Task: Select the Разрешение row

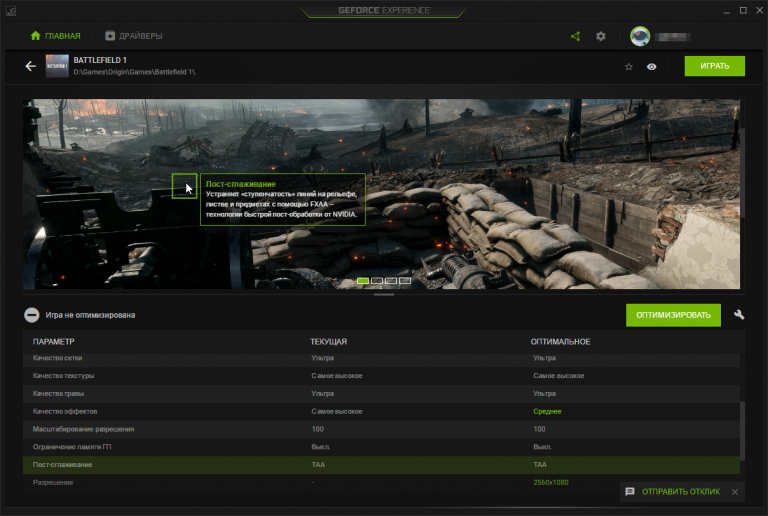Action: [381, 483]
